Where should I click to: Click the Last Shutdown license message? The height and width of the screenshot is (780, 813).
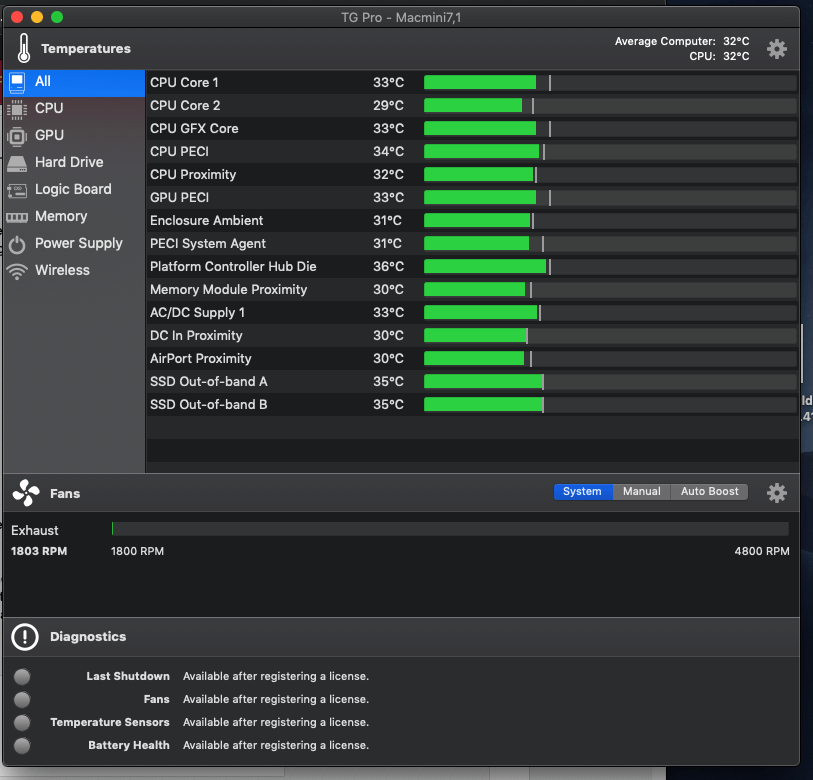[x=276, y=676]
